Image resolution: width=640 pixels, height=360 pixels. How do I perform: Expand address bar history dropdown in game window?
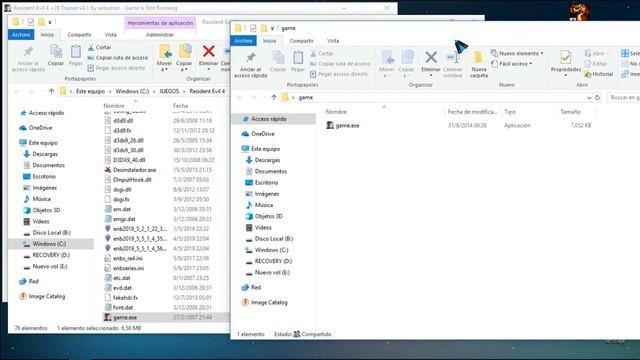[589, 98]
